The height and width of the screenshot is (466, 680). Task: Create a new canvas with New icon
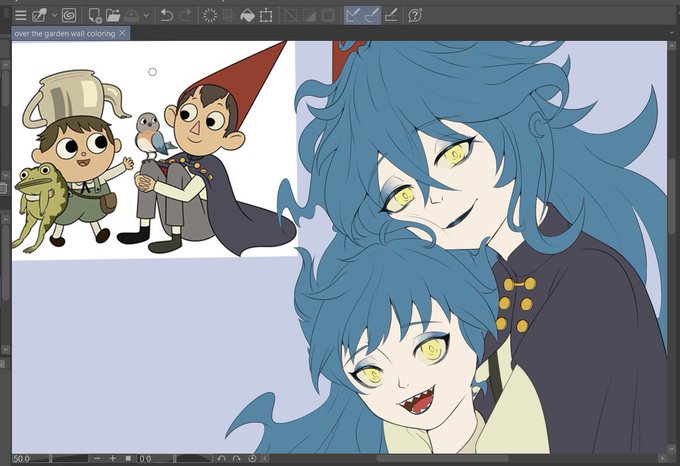[x=95, y=16]
